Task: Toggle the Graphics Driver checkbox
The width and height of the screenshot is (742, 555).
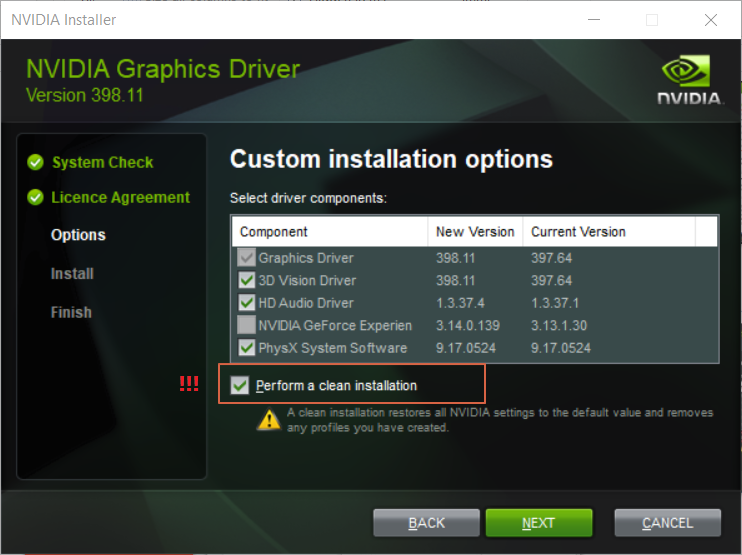Action: (247, 258)
